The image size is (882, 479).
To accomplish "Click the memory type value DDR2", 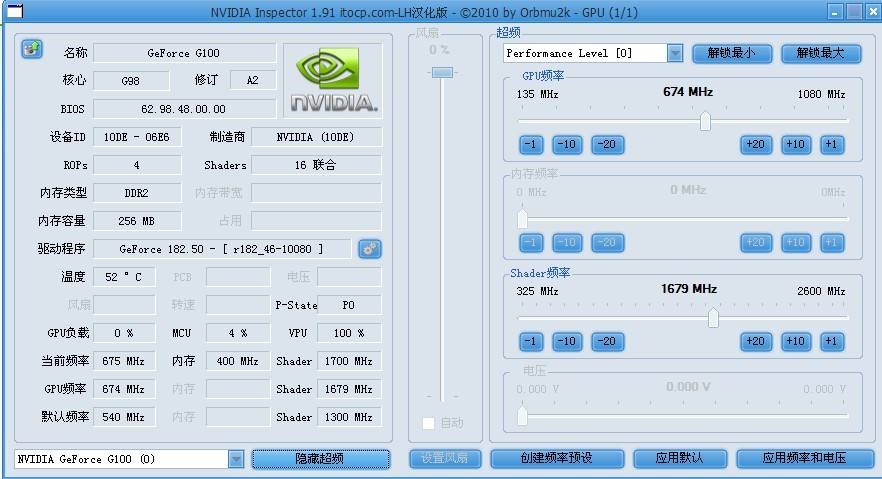I will 137,193.
